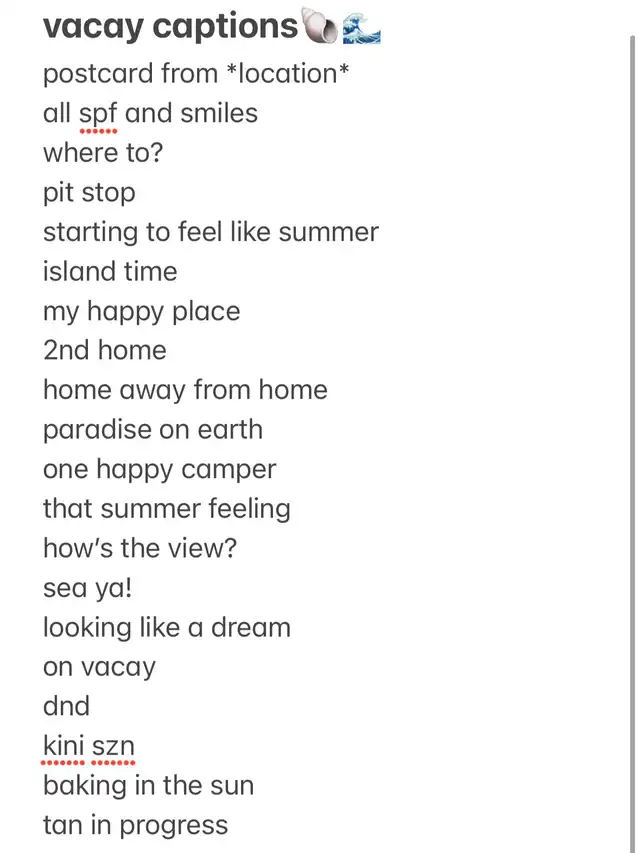Click the "pit stop" caption line
The image size is (640, 853).
[x=89, y=193]
